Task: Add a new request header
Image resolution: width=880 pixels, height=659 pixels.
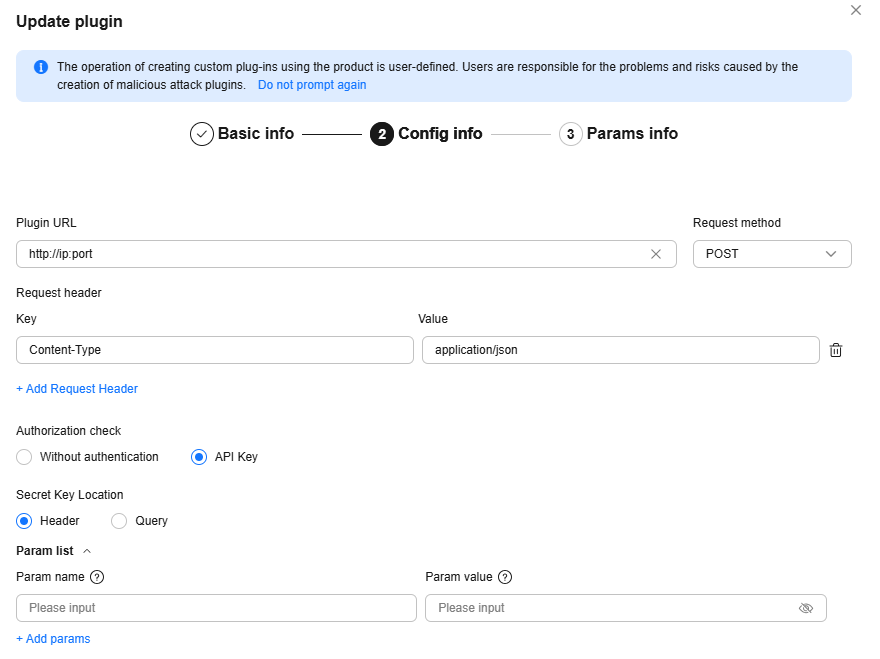Action: (x=77, y=389)
